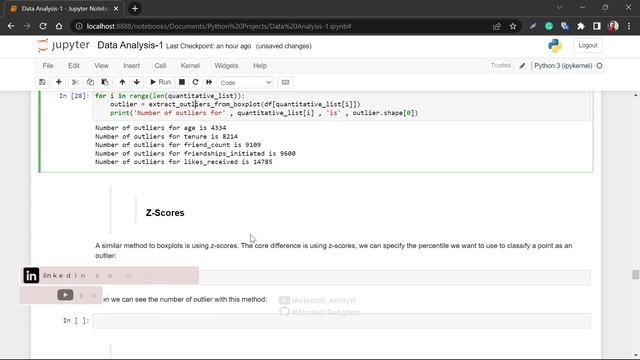Click the notebook vertical scrollbar thumb

coord(636,275)
